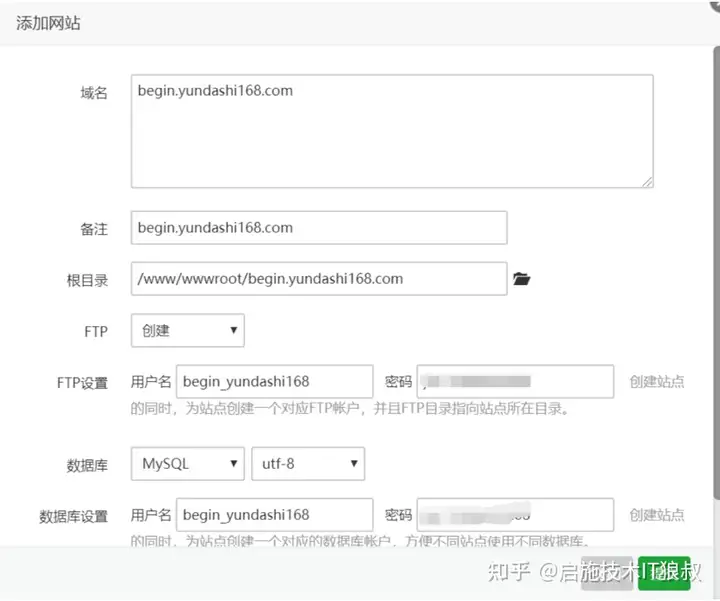The image size is (720, 601).
Task: Click the FTP password field
Action: pos(515,382)
